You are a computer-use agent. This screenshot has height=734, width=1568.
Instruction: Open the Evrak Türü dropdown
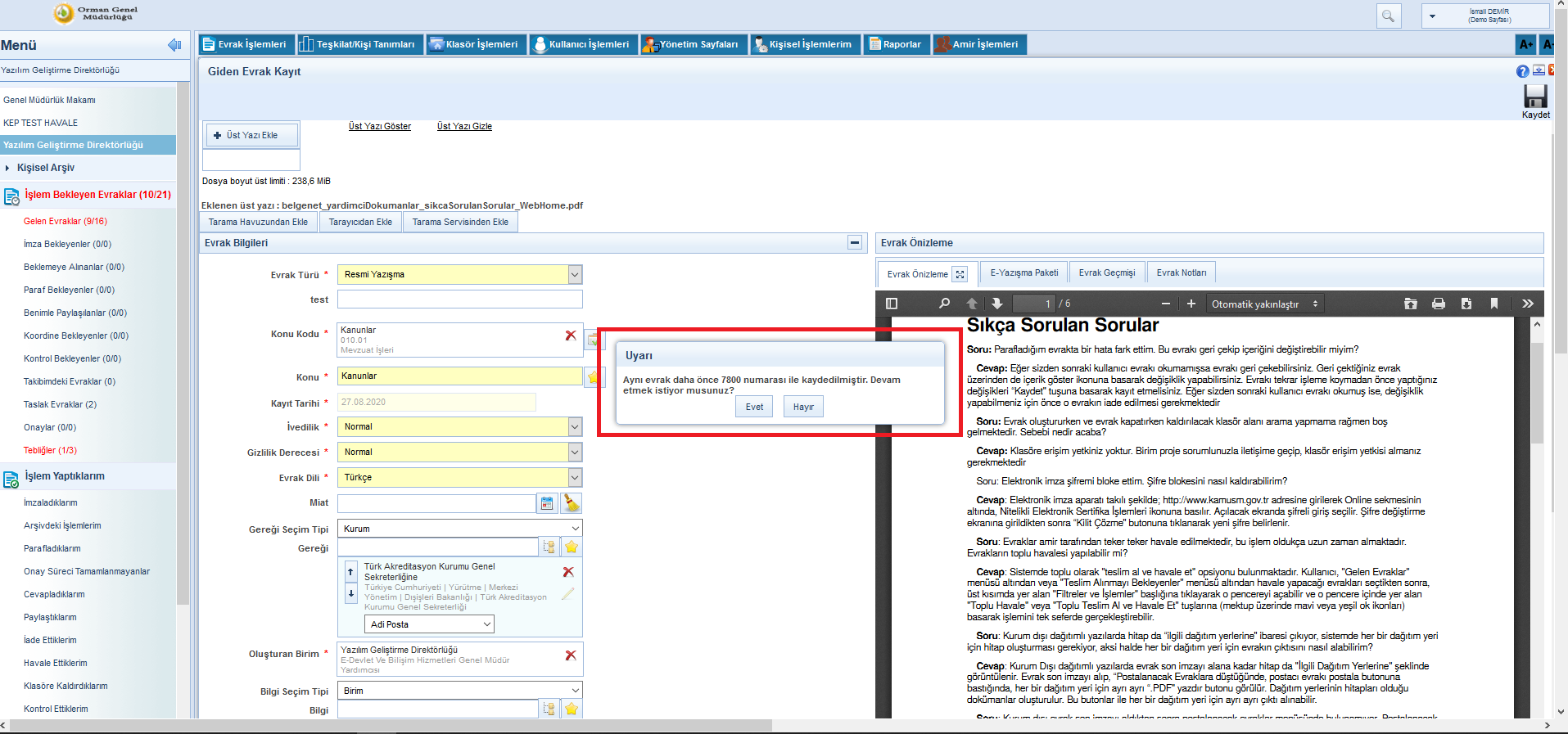click(575, 275)
